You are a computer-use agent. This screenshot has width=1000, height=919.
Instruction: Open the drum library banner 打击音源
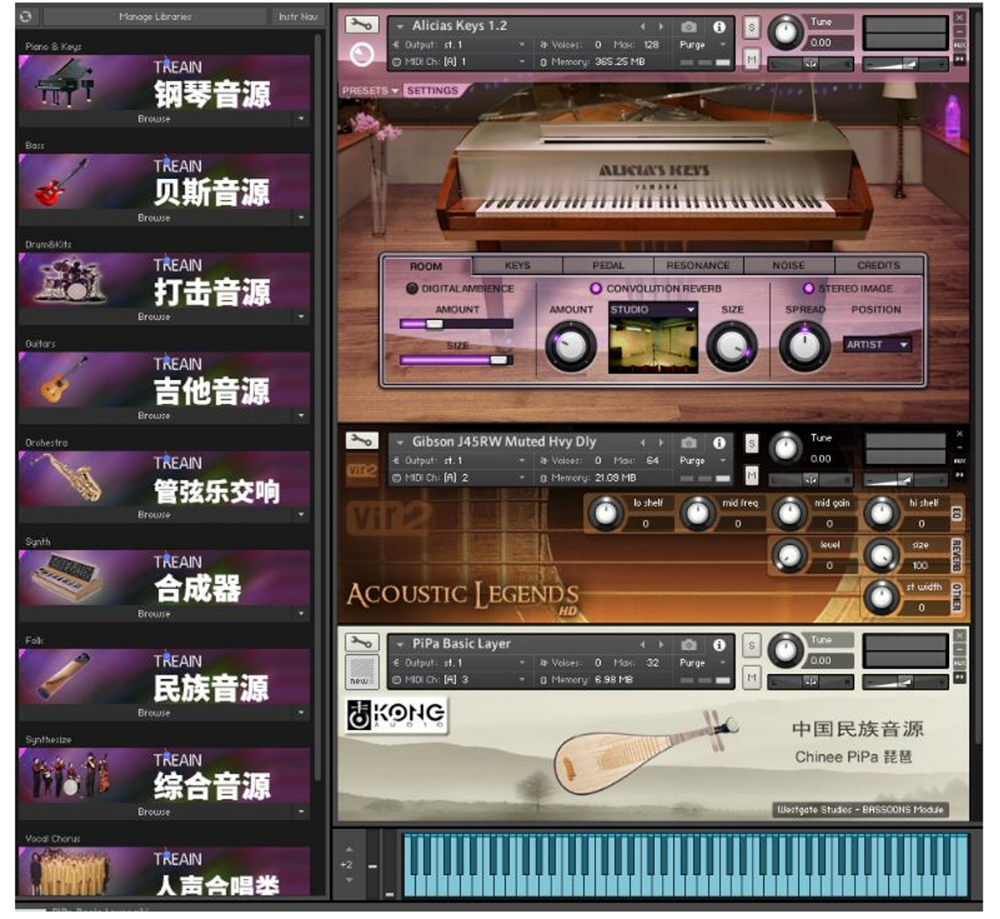165,281
